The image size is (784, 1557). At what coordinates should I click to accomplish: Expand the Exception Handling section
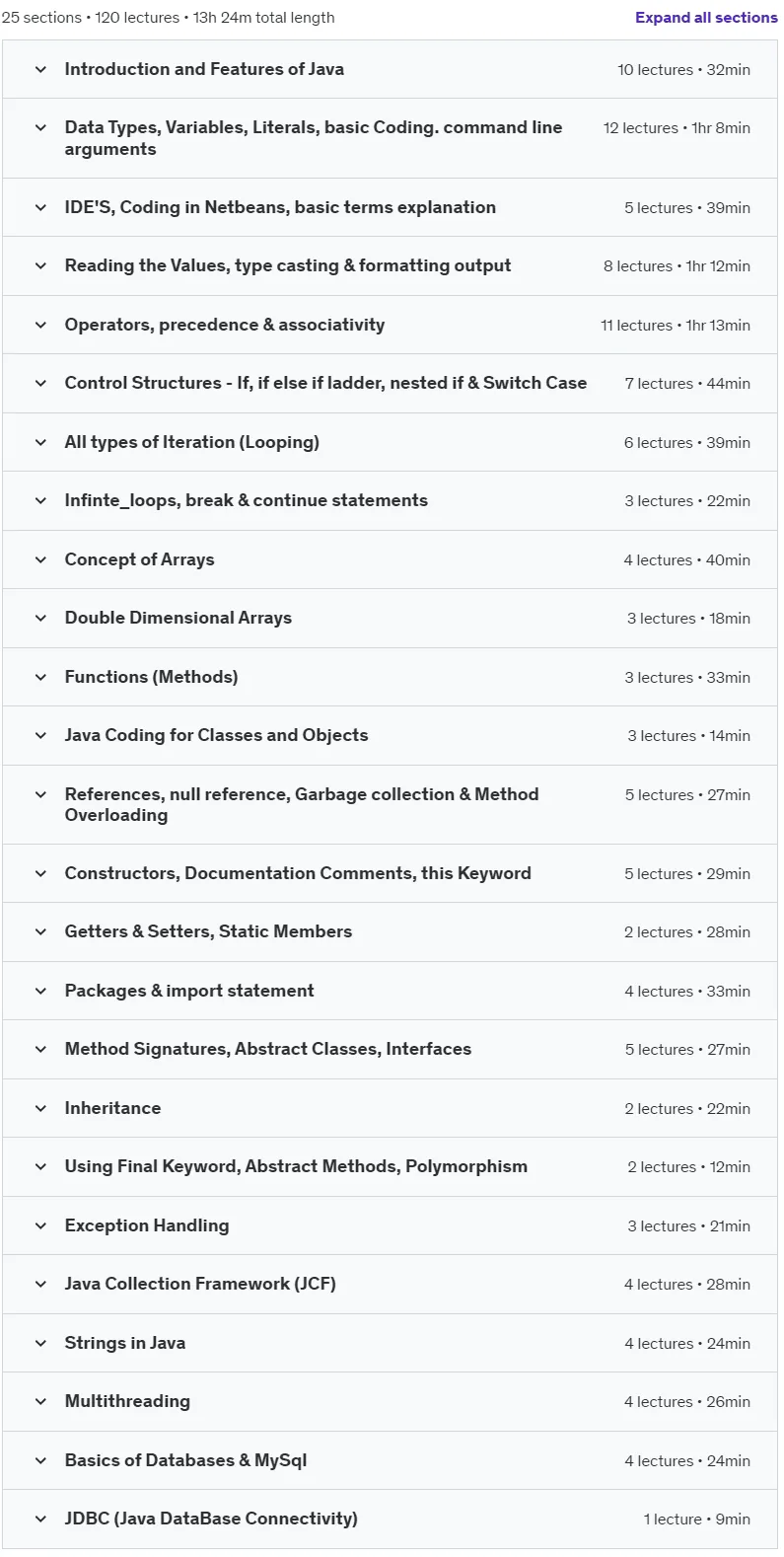click(391, 1225)
